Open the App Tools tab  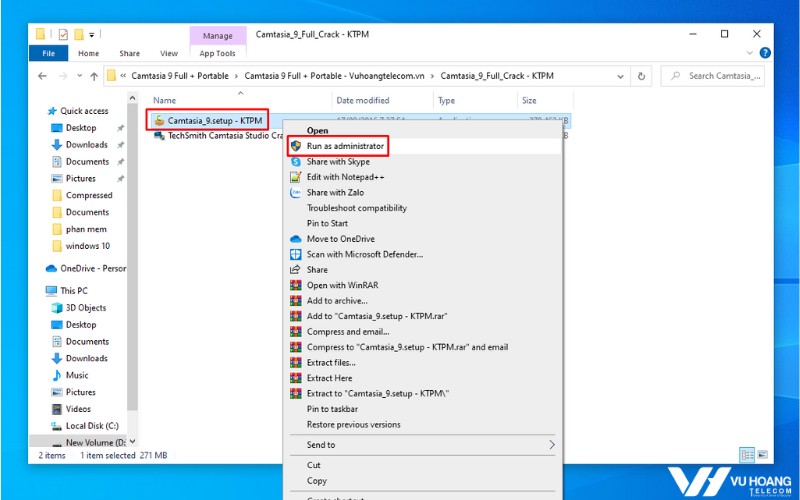[x=217, y=53]
